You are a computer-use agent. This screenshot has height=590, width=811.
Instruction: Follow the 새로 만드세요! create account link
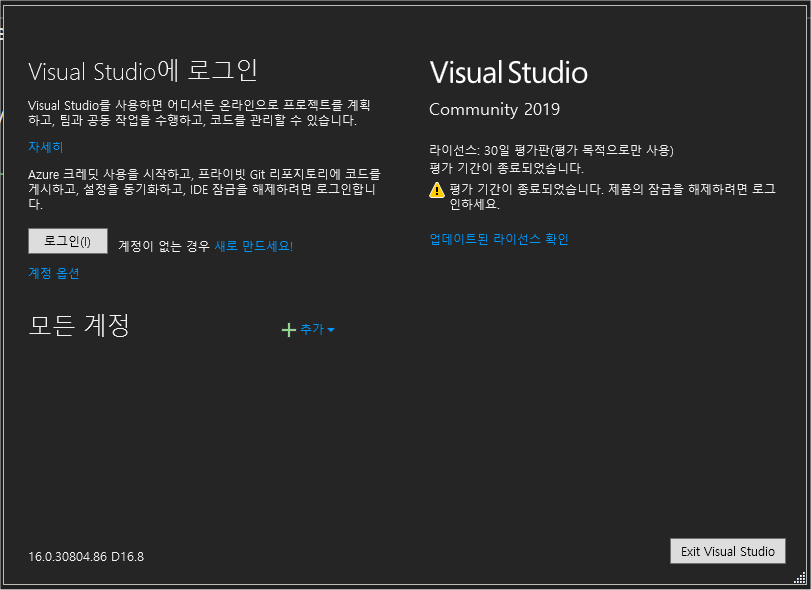pos(254,246)
